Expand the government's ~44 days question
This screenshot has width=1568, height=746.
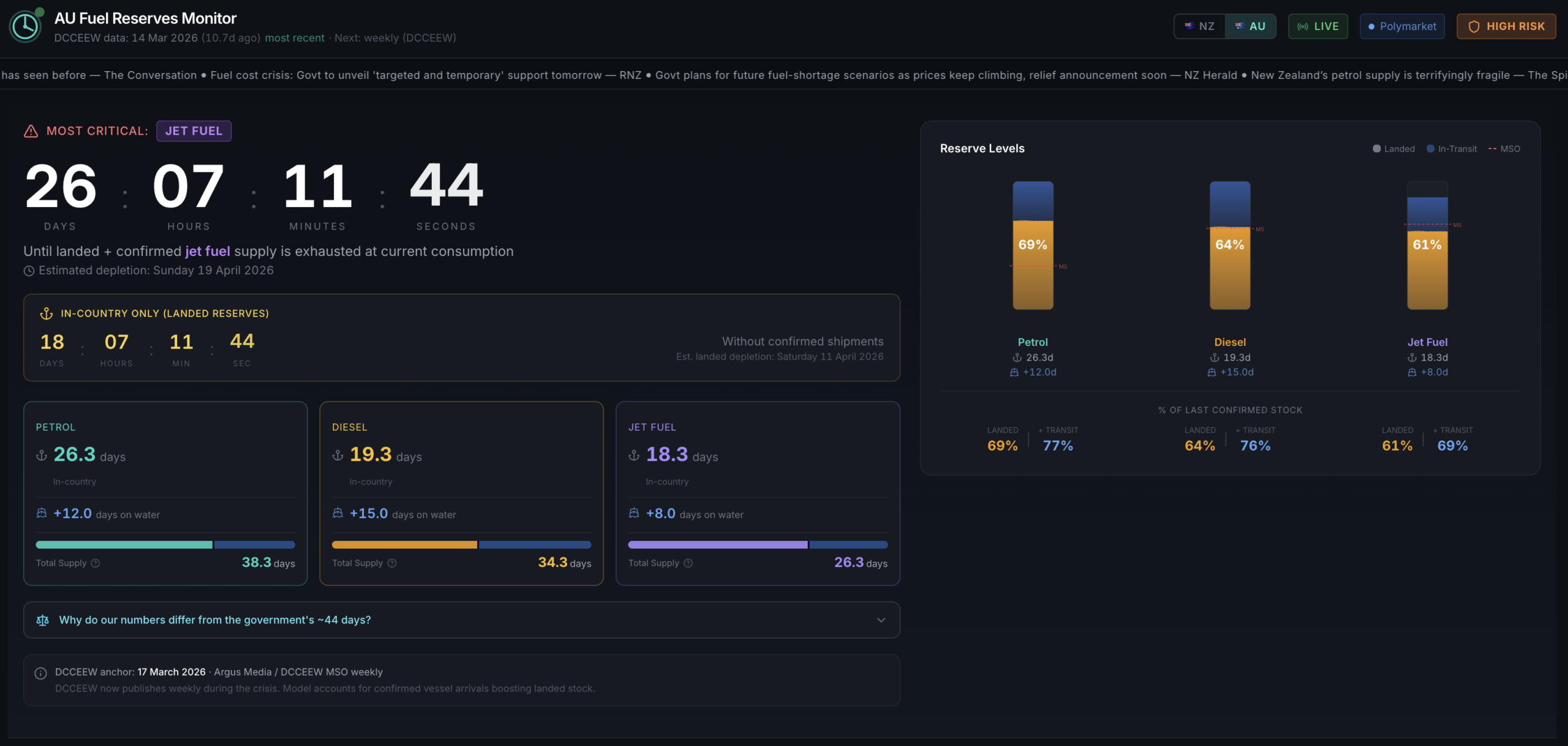(215, 620)
